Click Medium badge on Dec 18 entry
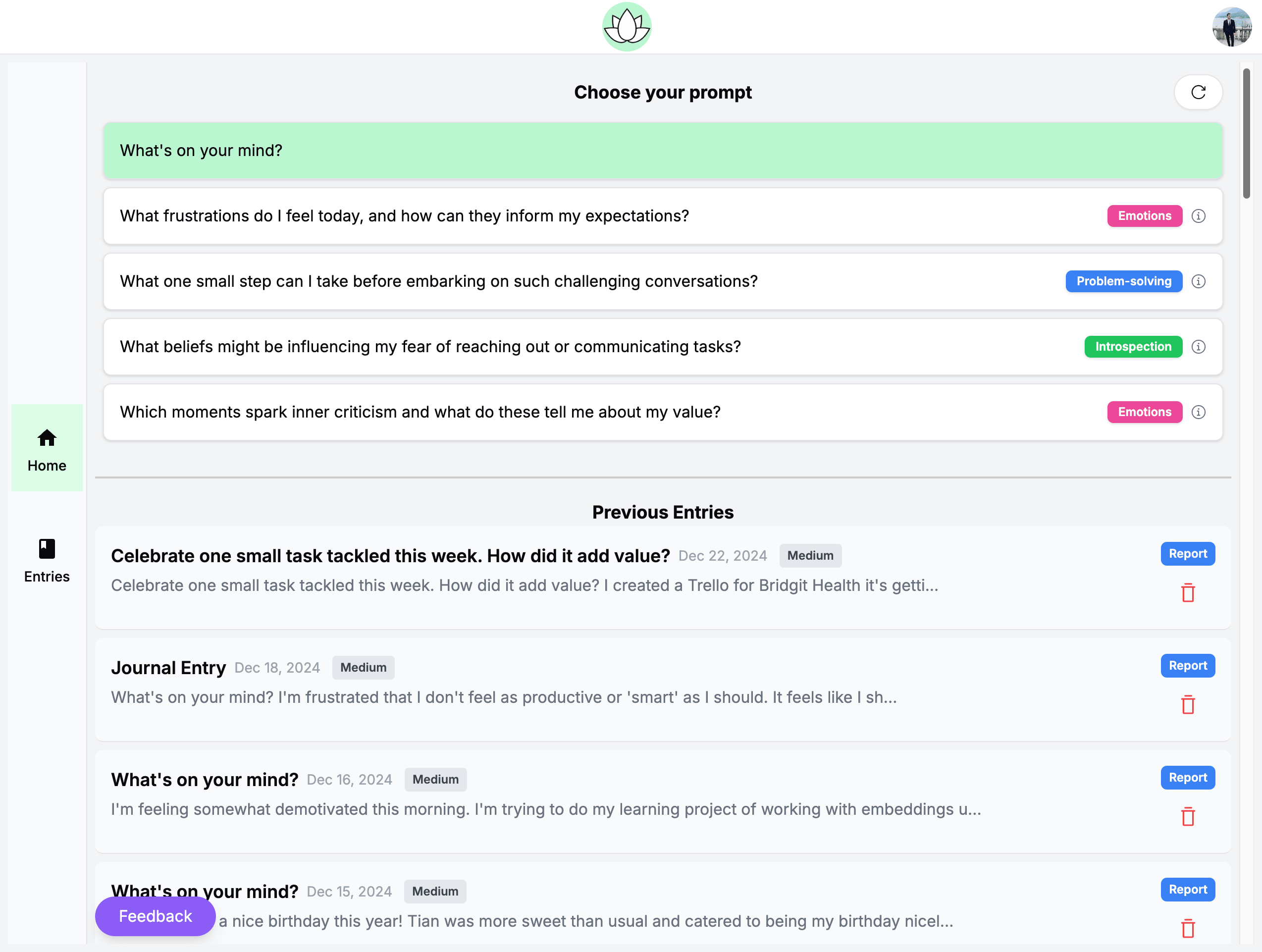Image resolution: width=1262 pixels, height=952 pixels. point(364,667)
